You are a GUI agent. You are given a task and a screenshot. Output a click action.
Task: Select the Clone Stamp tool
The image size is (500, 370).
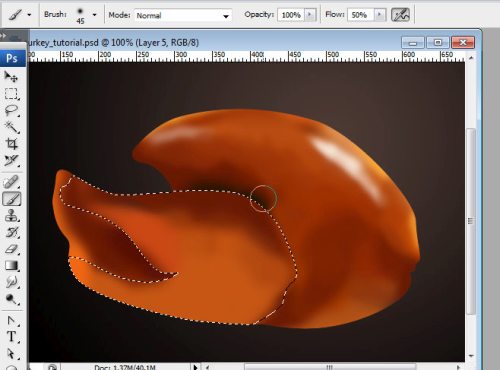[x=11, y=216]
